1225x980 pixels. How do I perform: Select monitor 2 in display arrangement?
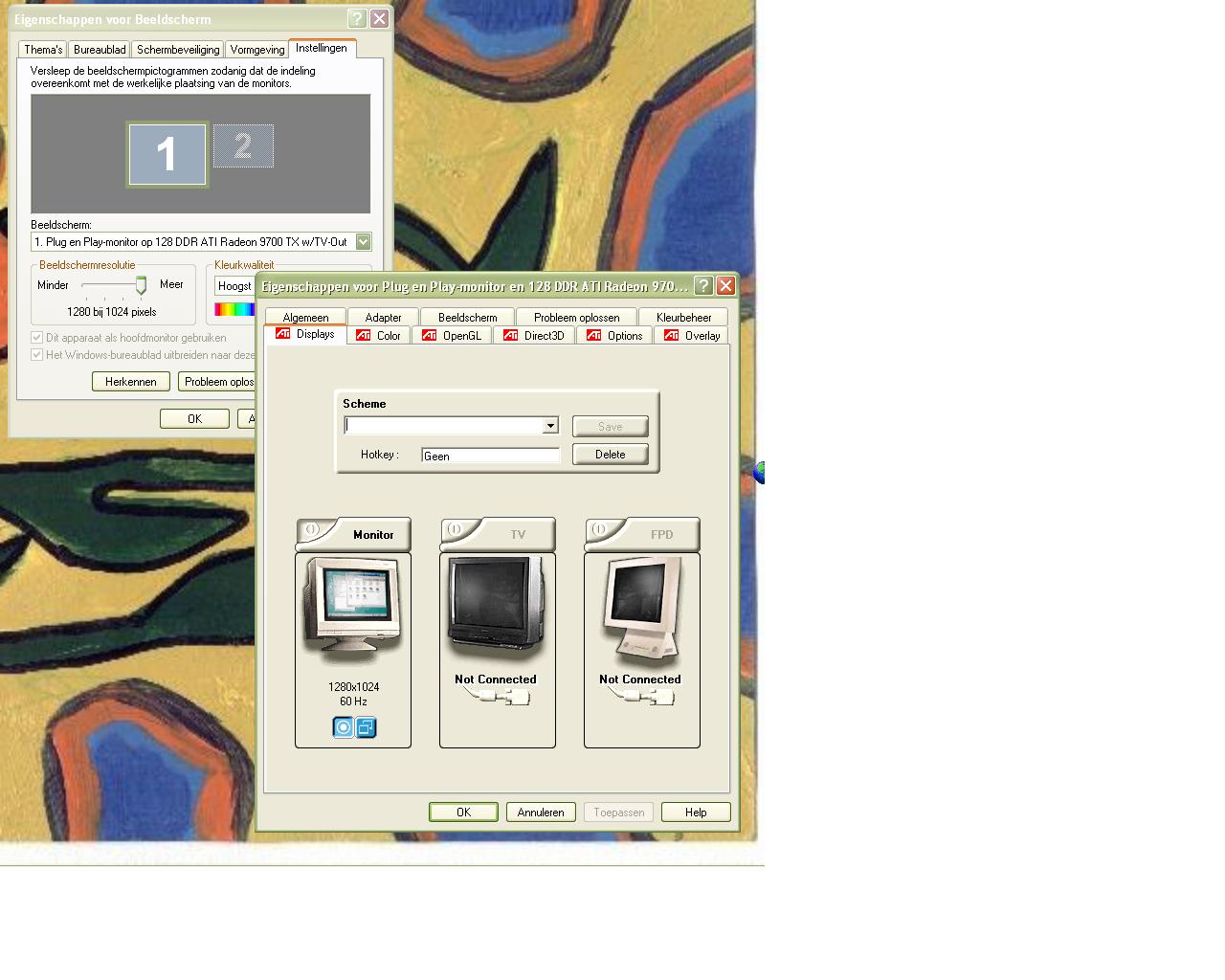coord(243,145)
